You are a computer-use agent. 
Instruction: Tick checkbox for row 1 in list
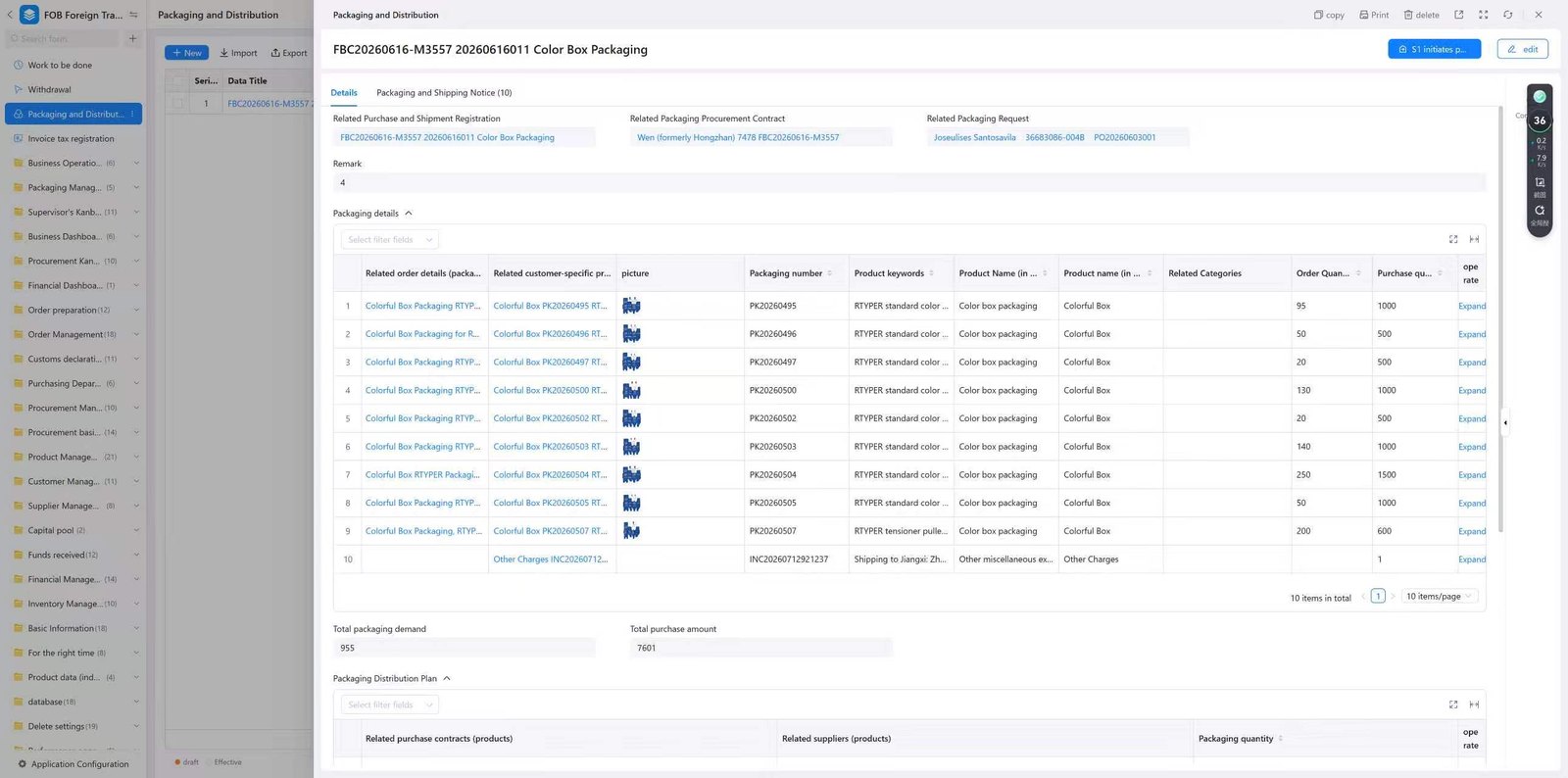click(177, 103)
